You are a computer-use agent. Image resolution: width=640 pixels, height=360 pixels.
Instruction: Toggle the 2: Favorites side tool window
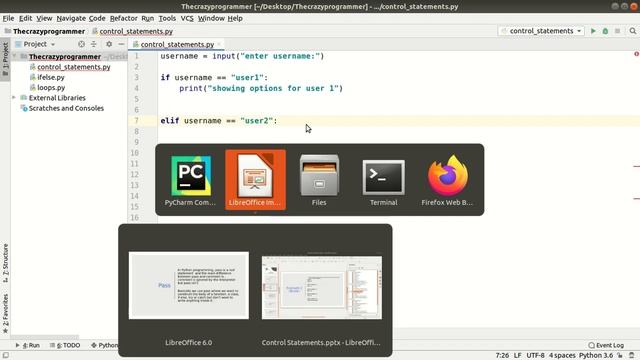click(x=5, y=314)
